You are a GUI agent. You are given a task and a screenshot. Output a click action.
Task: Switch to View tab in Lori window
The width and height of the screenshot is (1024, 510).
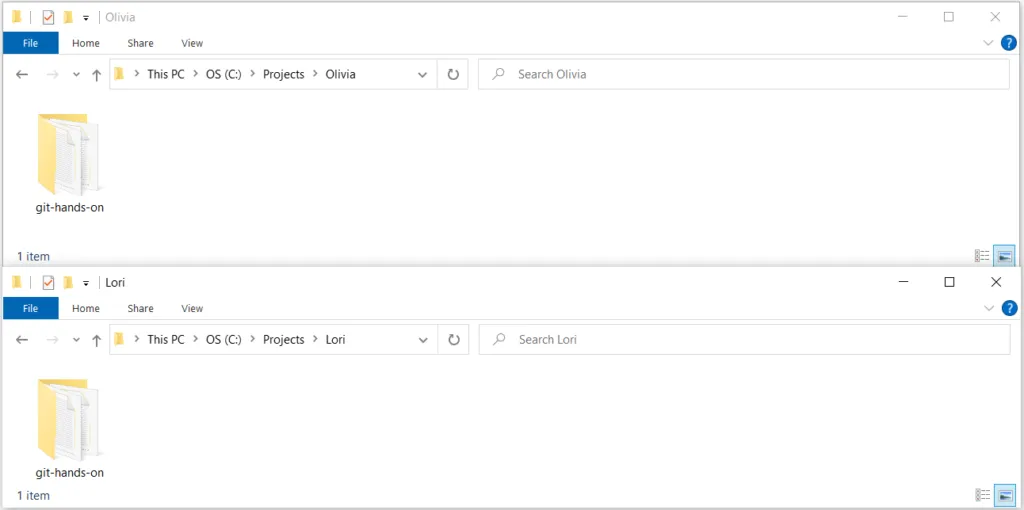192,309
